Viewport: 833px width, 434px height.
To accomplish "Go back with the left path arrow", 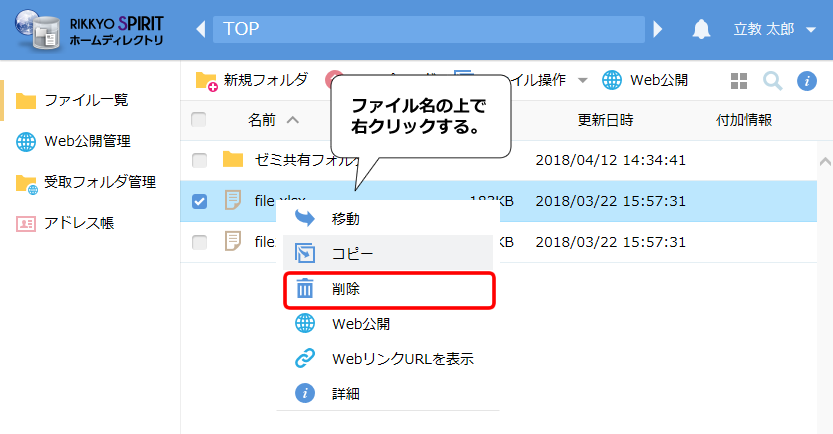I will pos(201,29).
